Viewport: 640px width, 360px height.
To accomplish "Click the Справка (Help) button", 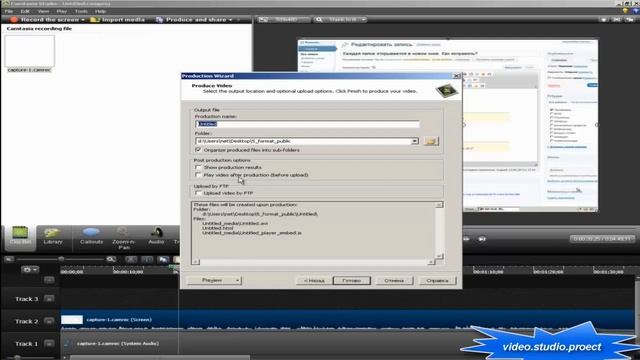I will [x=437, y=280].
